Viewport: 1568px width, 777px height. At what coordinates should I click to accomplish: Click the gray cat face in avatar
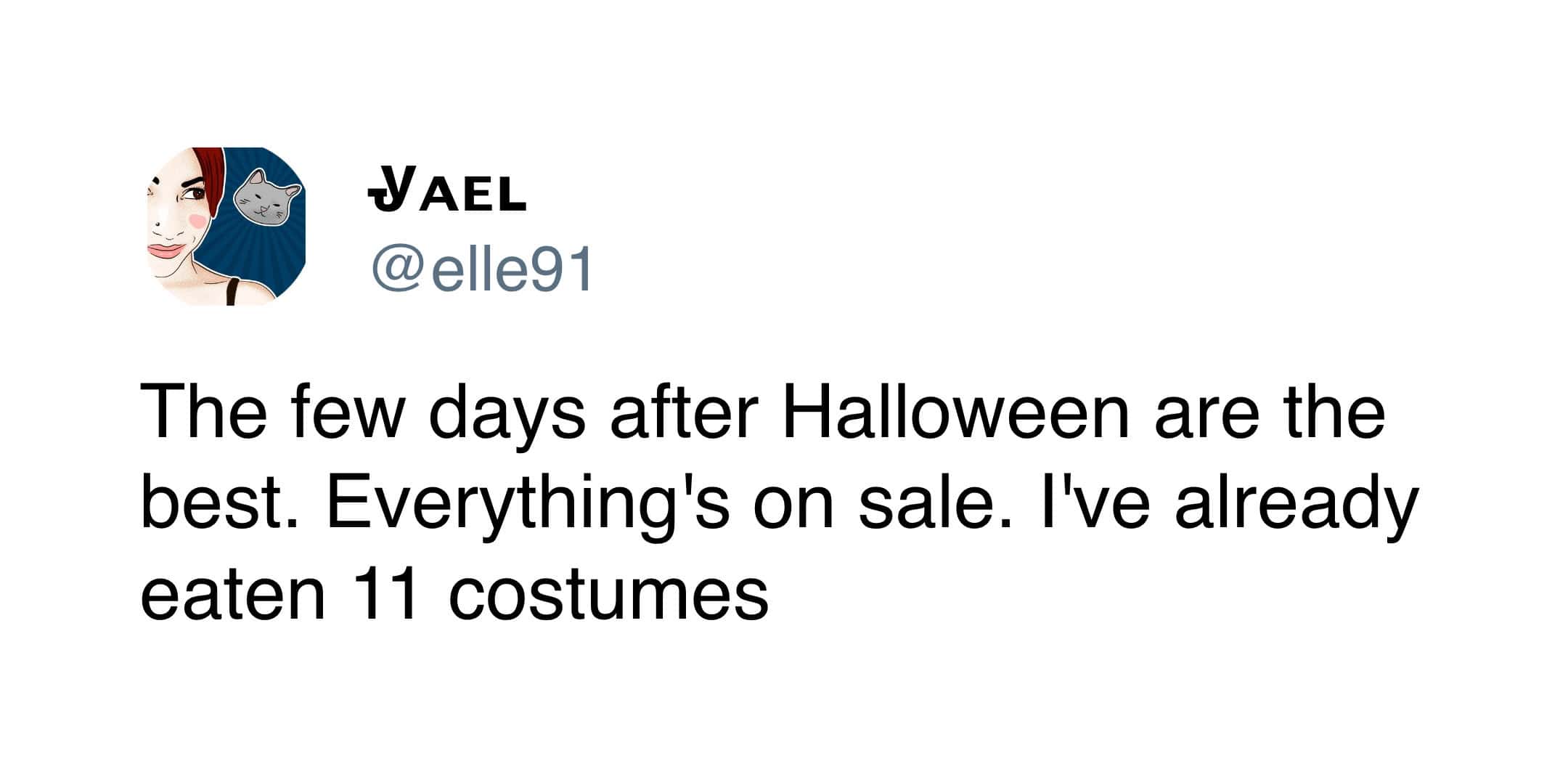pos(264,195)
